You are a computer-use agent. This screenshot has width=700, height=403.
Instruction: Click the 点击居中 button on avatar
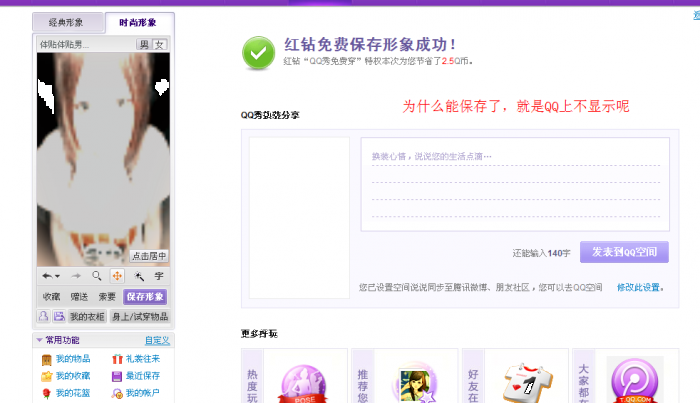point(149,256)
